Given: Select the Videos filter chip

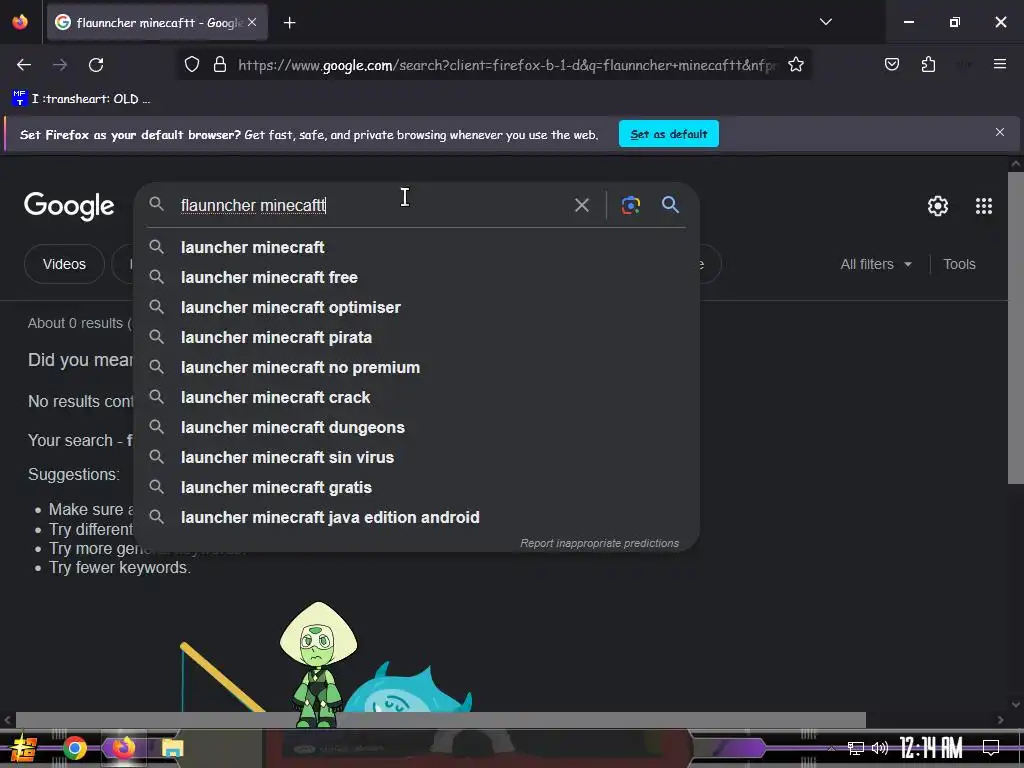Looking at the screenshot, I should tap(64, 264).
